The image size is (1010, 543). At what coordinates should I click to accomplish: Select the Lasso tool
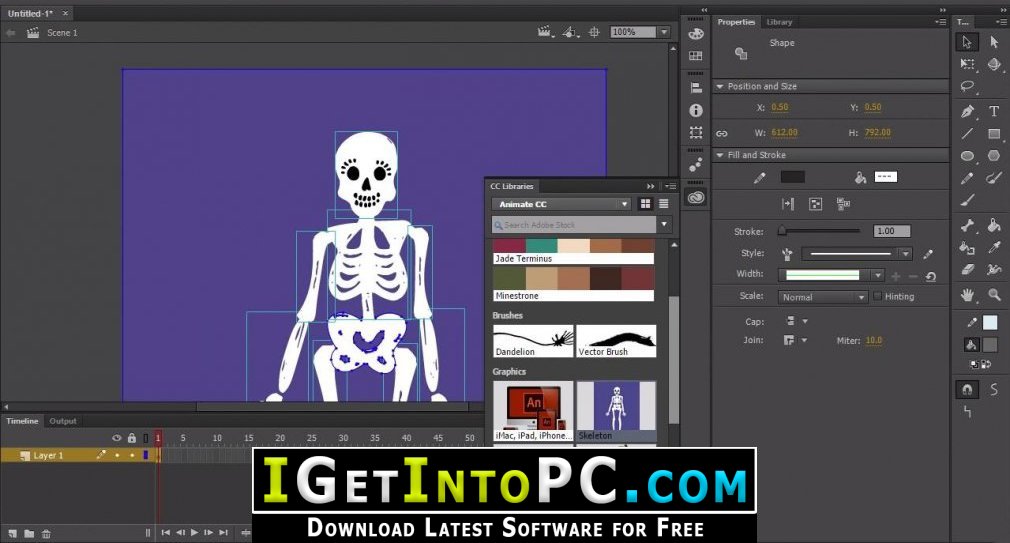(x=967, y=86)
